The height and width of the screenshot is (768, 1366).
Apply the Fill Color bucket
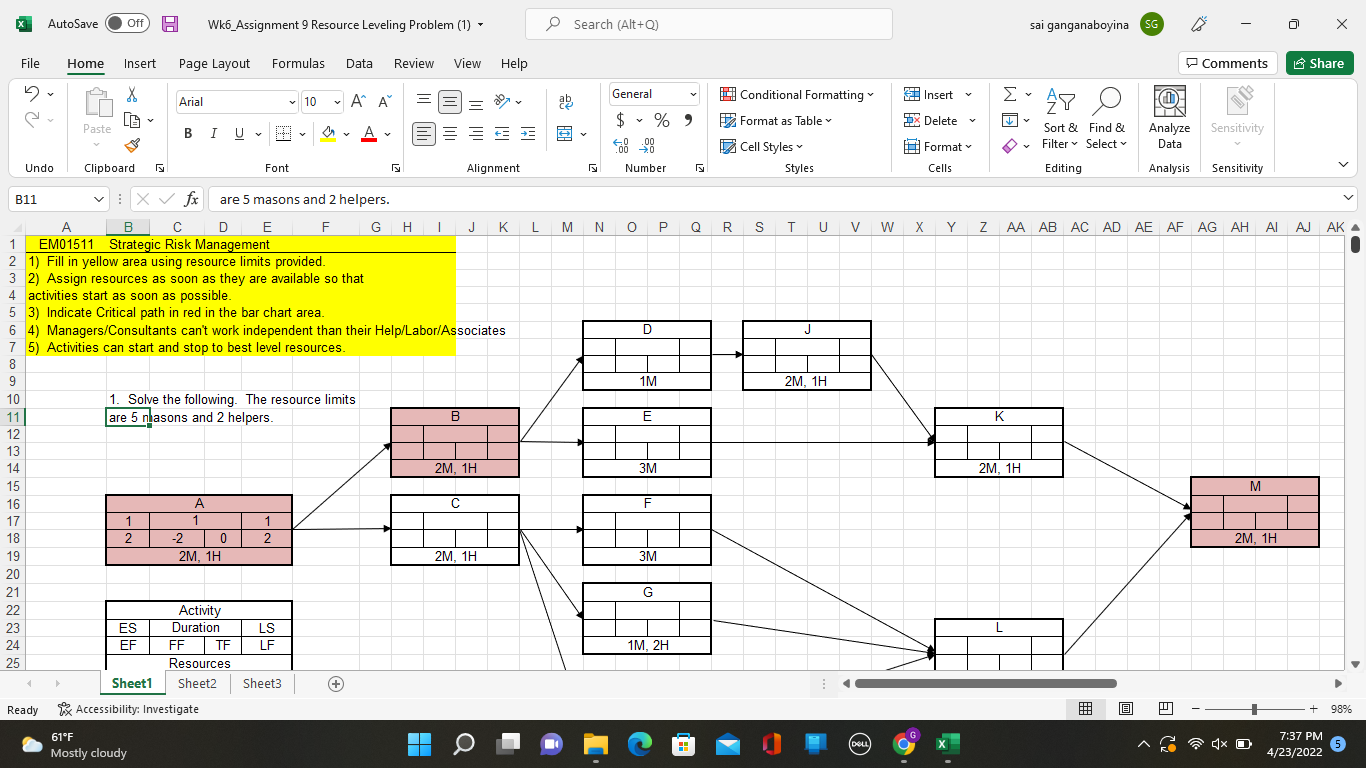pos(327,134)
